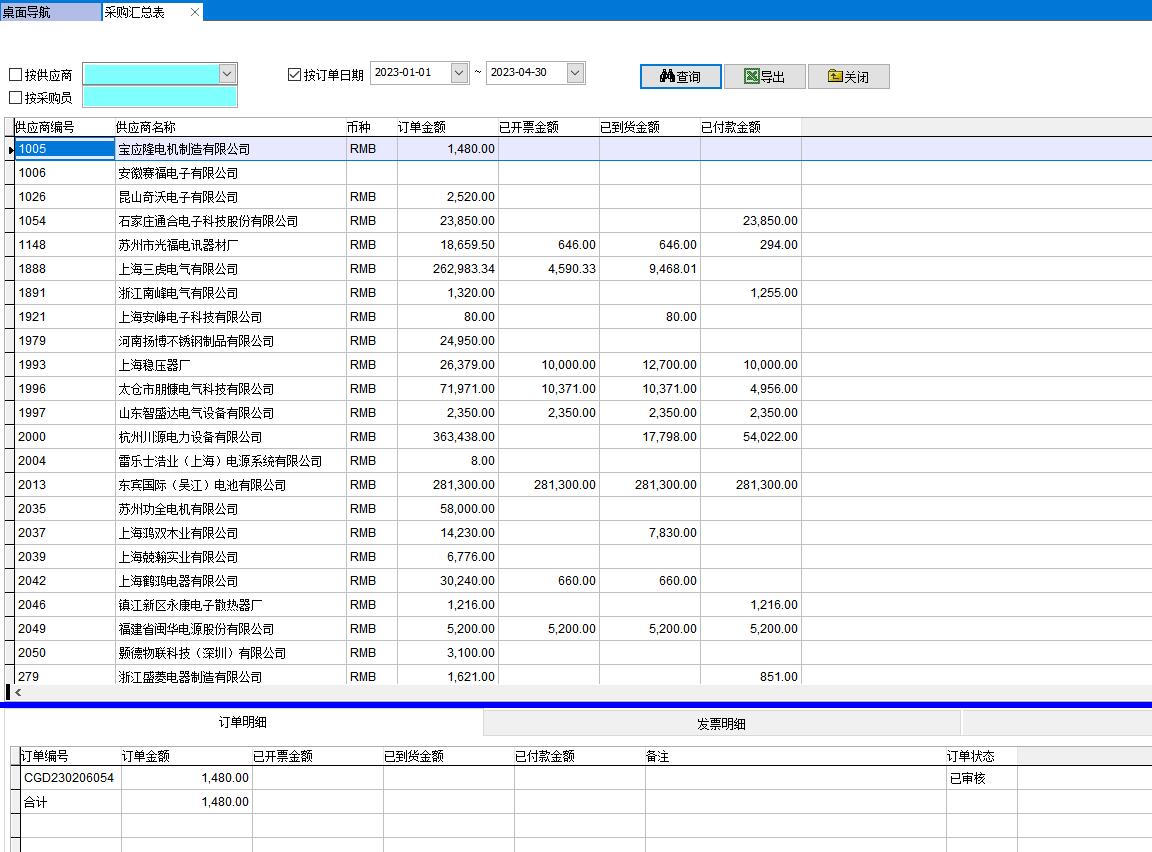The image size is (1152, 852).
Task: Enable the 按采购员 checkbox
Action: (x=15, y=98)
